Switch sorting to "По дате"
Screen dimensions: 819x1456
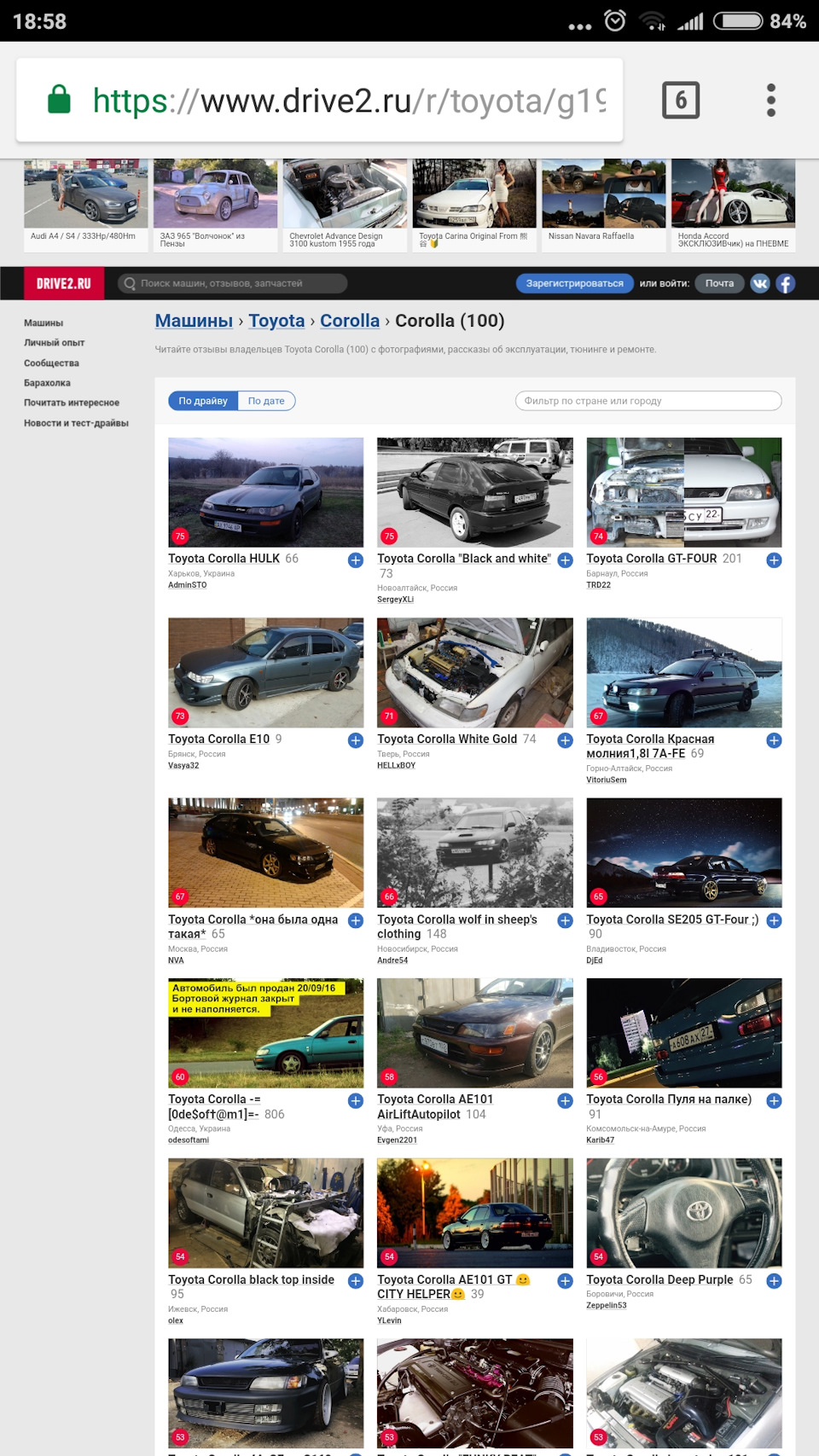coord(266,401)
